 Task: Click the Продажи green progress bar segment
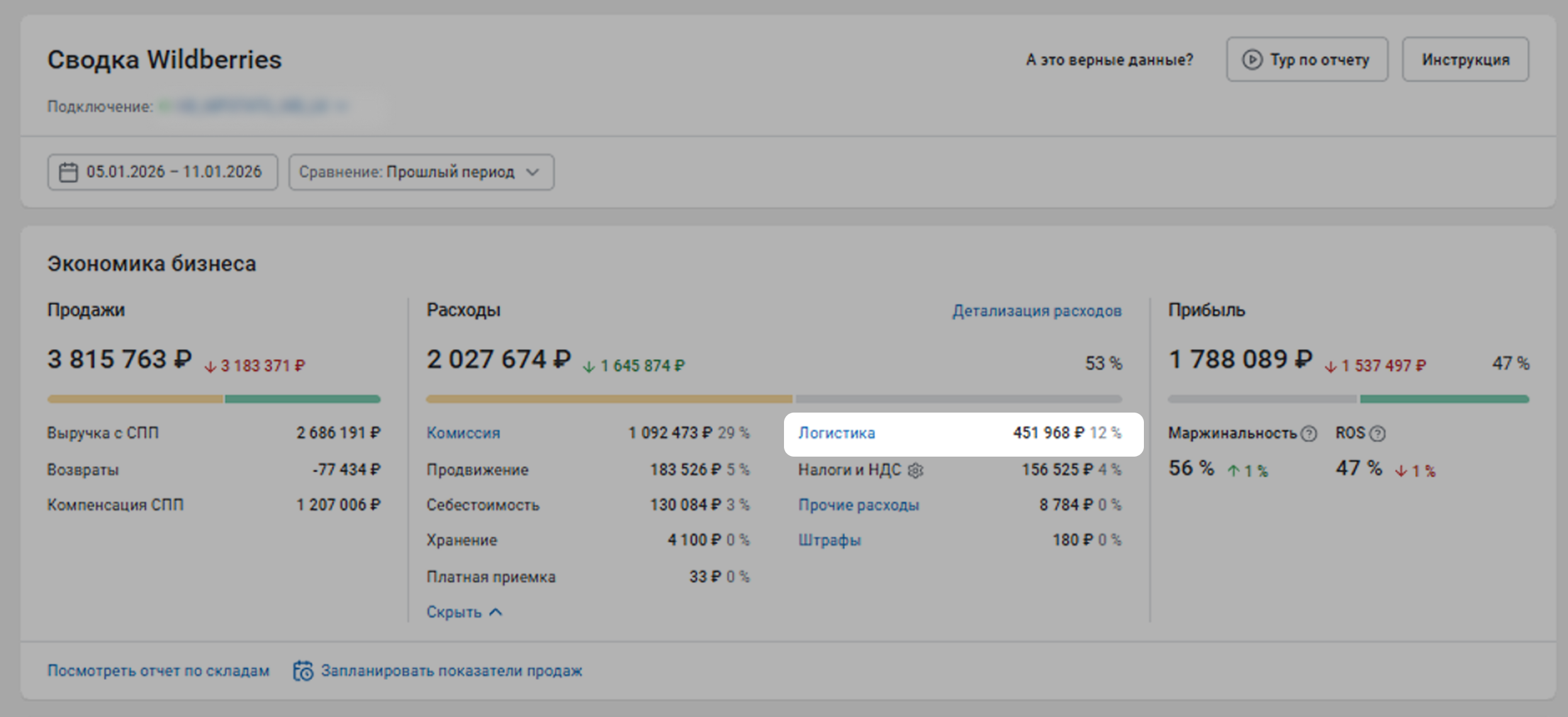pos(302,399)
